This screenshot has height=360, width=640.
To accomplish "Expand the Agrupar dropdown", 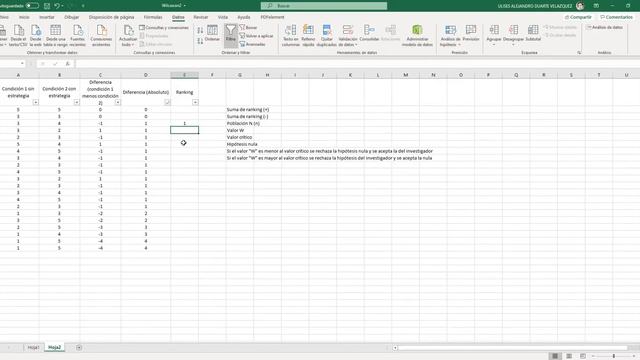I will pyautogui.click(x=493, y=44).
